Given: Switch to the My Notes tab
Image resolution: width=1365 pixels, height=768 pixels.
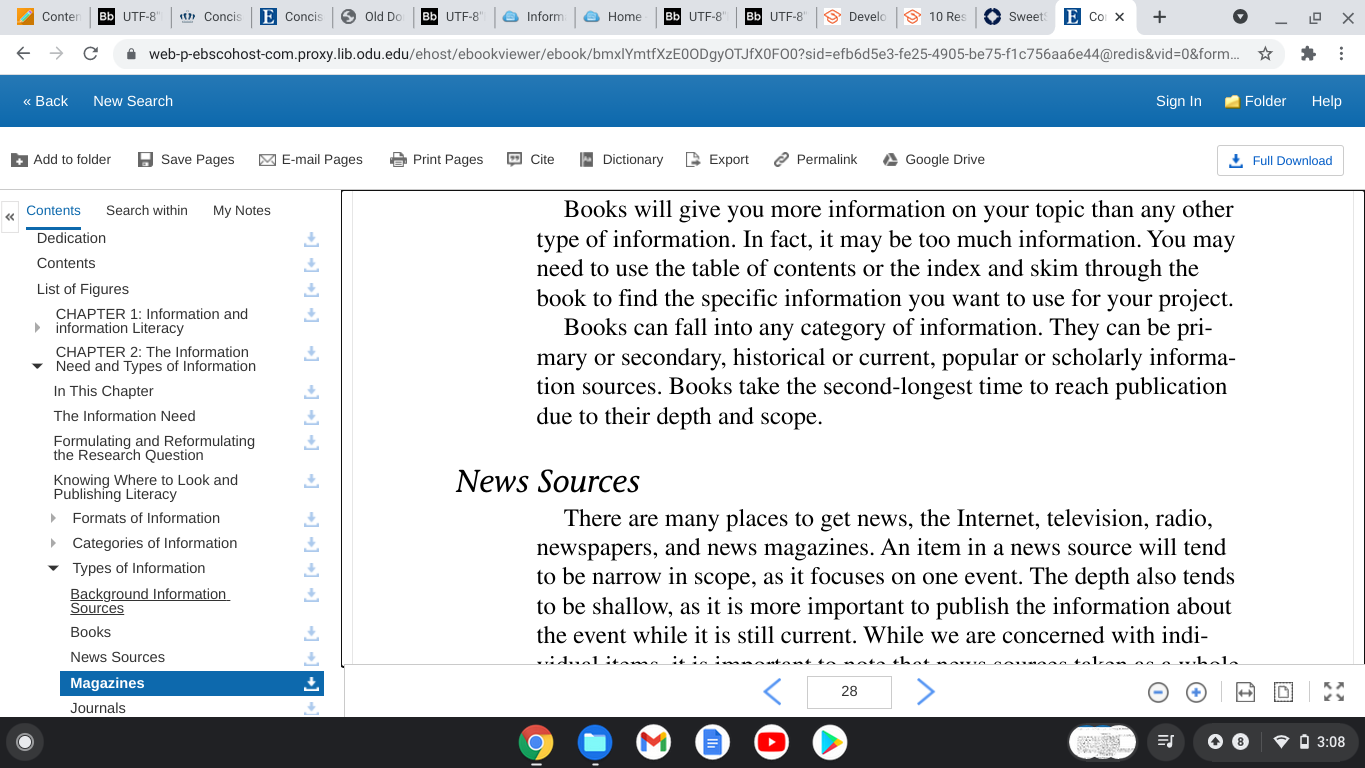Looking at the screenshot, I should (x=242, y=210).
